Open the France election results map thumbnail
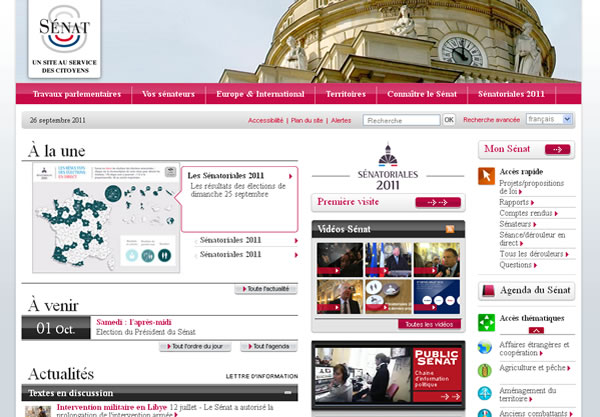The image size is (600, 417). pos(105,218)
